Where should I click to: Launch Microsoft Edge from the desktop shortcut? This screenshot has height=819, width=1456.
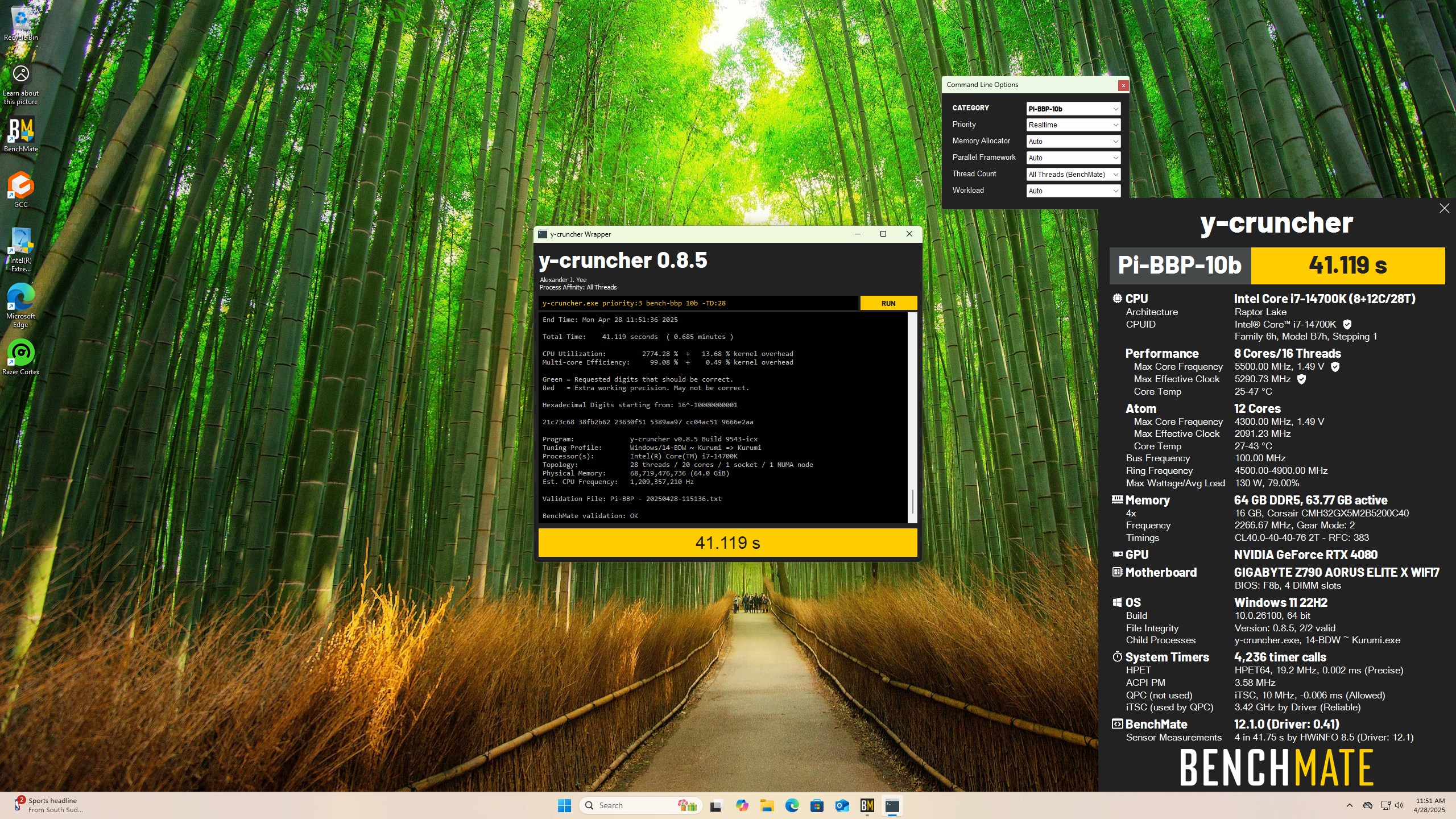pyautogui.click(x=20, y=305)
